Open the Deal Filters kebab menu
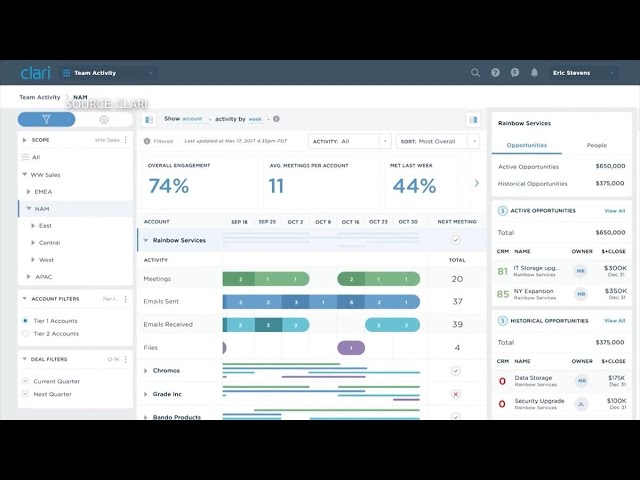640x480 pixels. coord(126,359)
